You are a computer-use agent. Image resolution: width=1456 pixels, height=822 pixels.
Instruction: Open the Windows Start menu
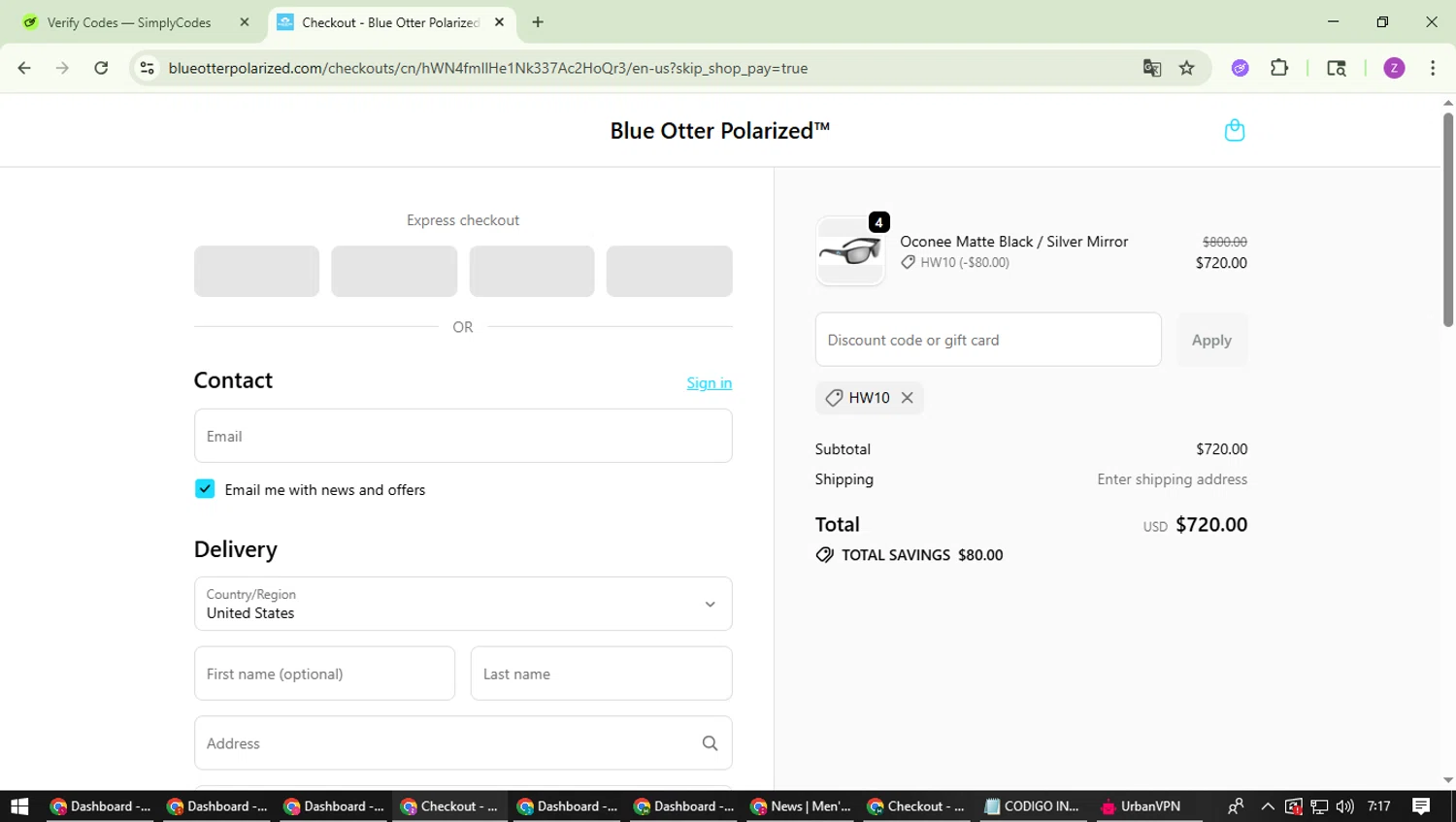point(19,806)
